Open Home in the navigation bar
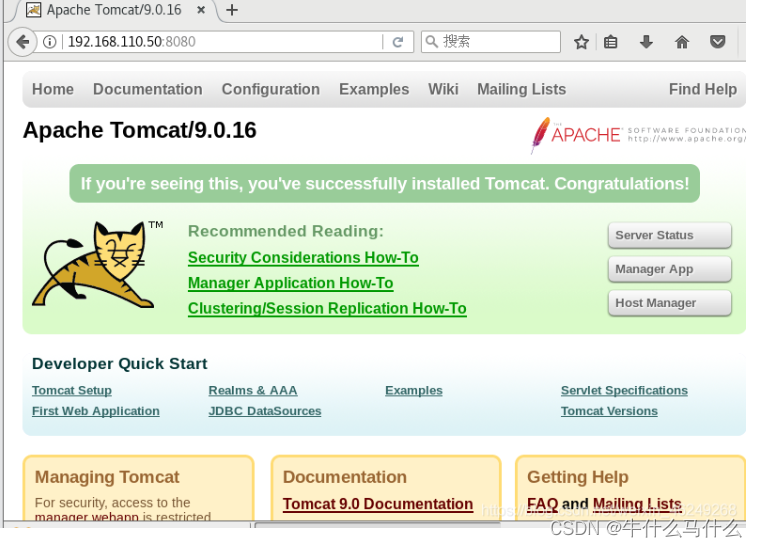757x547 pixels. (x=53, y=89)
